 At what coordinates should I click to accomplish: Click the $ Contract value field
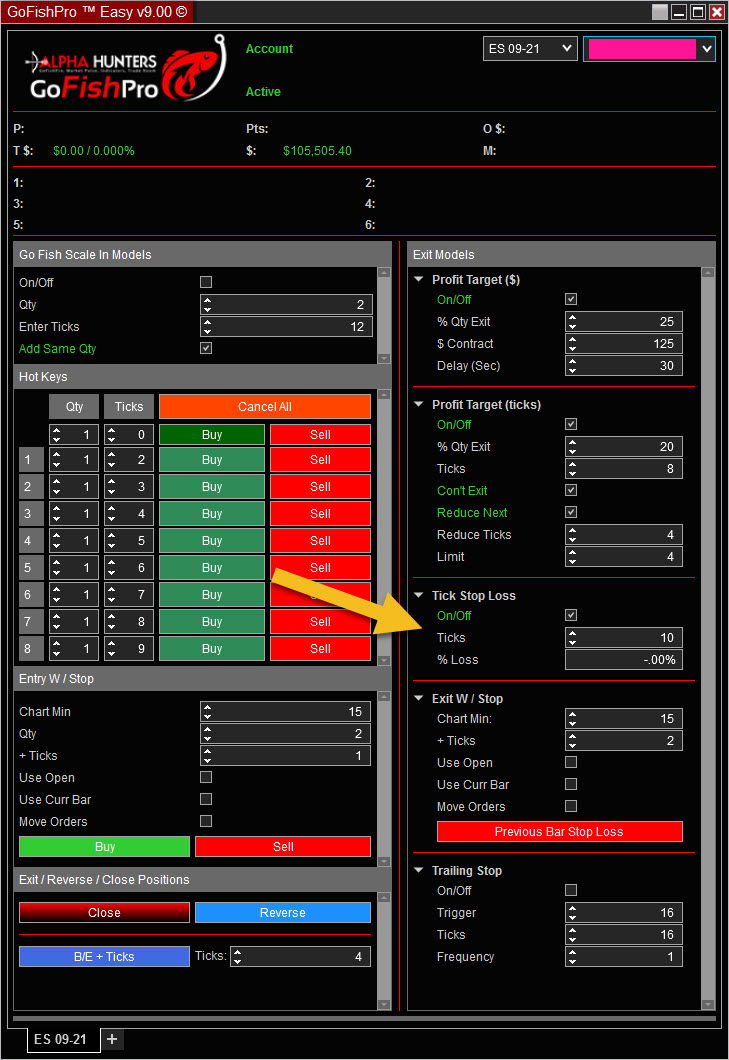624,343
